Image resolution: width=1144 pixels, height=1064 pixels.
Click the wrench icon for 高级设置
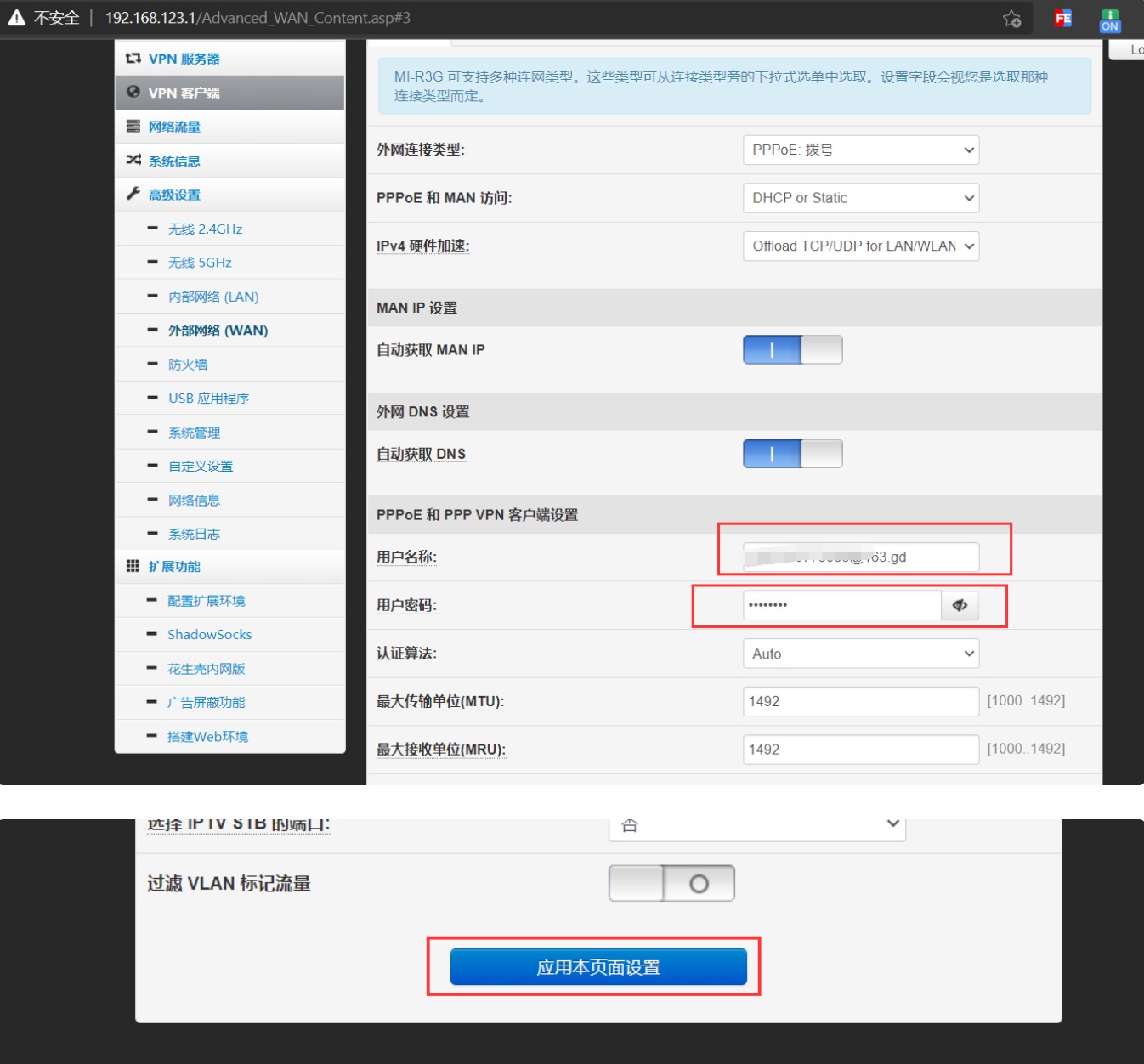point(133,194)
